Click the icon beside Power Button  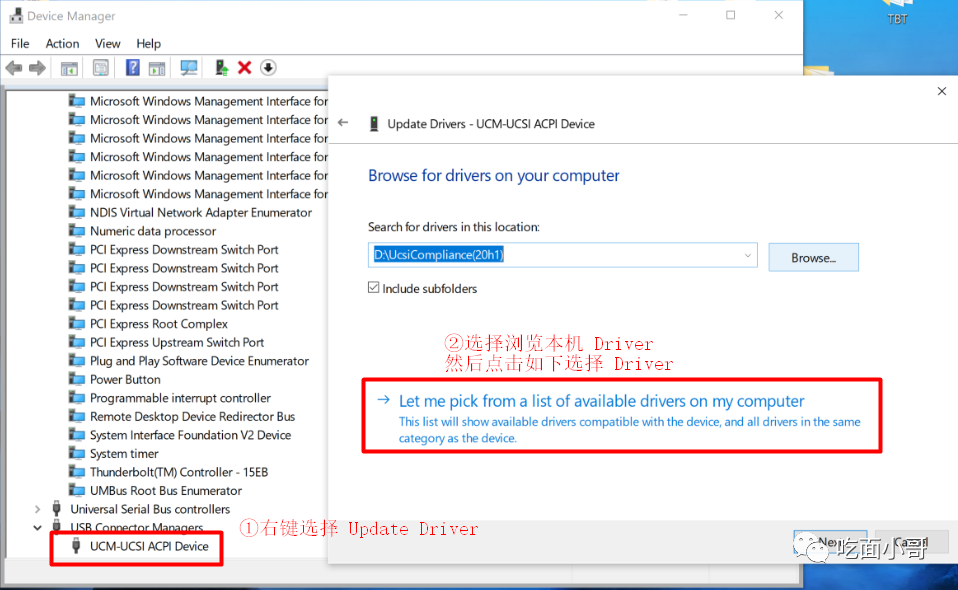(76, 379)
